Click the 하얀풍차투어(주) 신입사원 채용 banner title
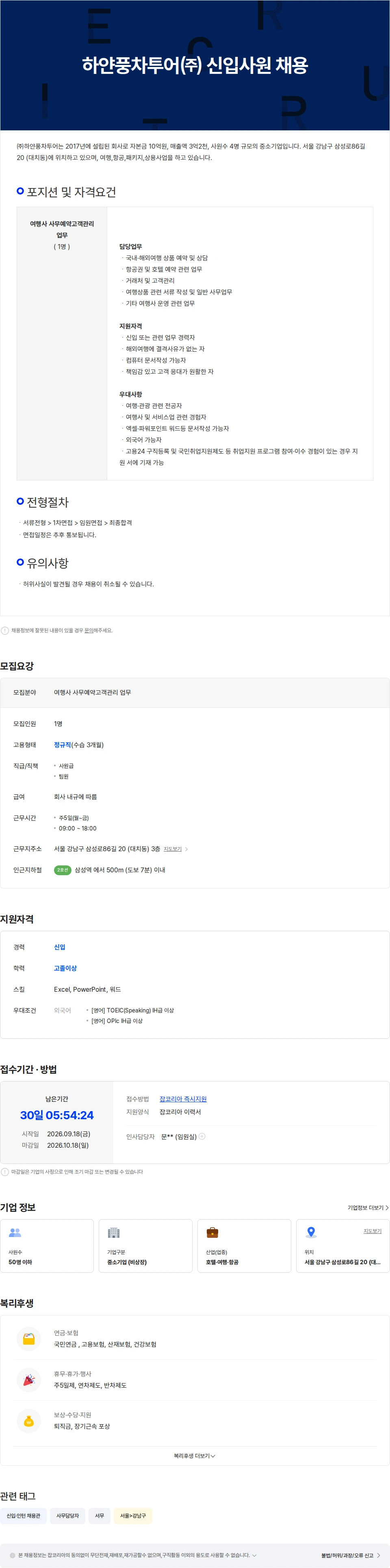Image resolution: width=390 pixels, height=1568 pixels. point(195,65)
